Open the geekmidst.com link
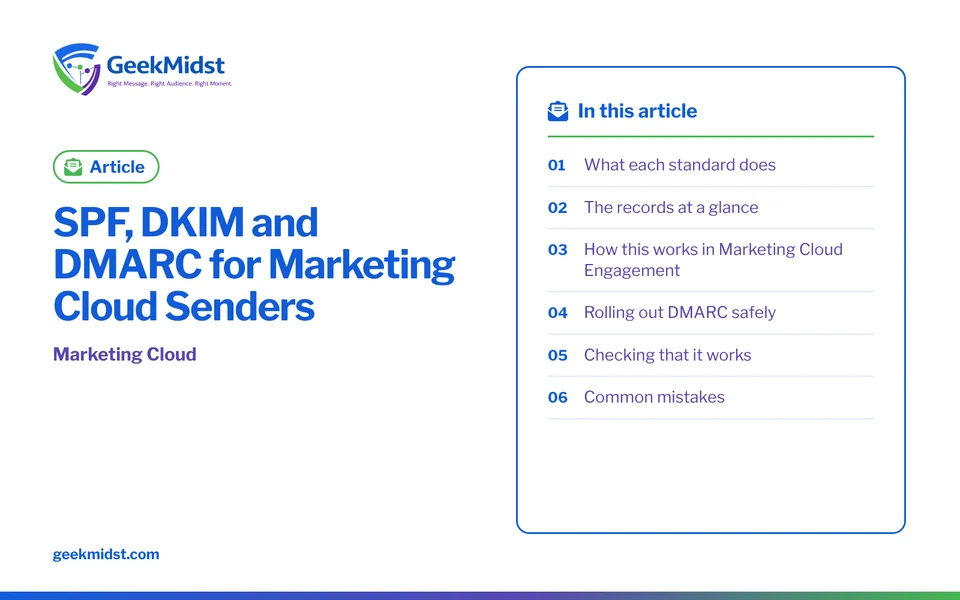 point(106,554)
